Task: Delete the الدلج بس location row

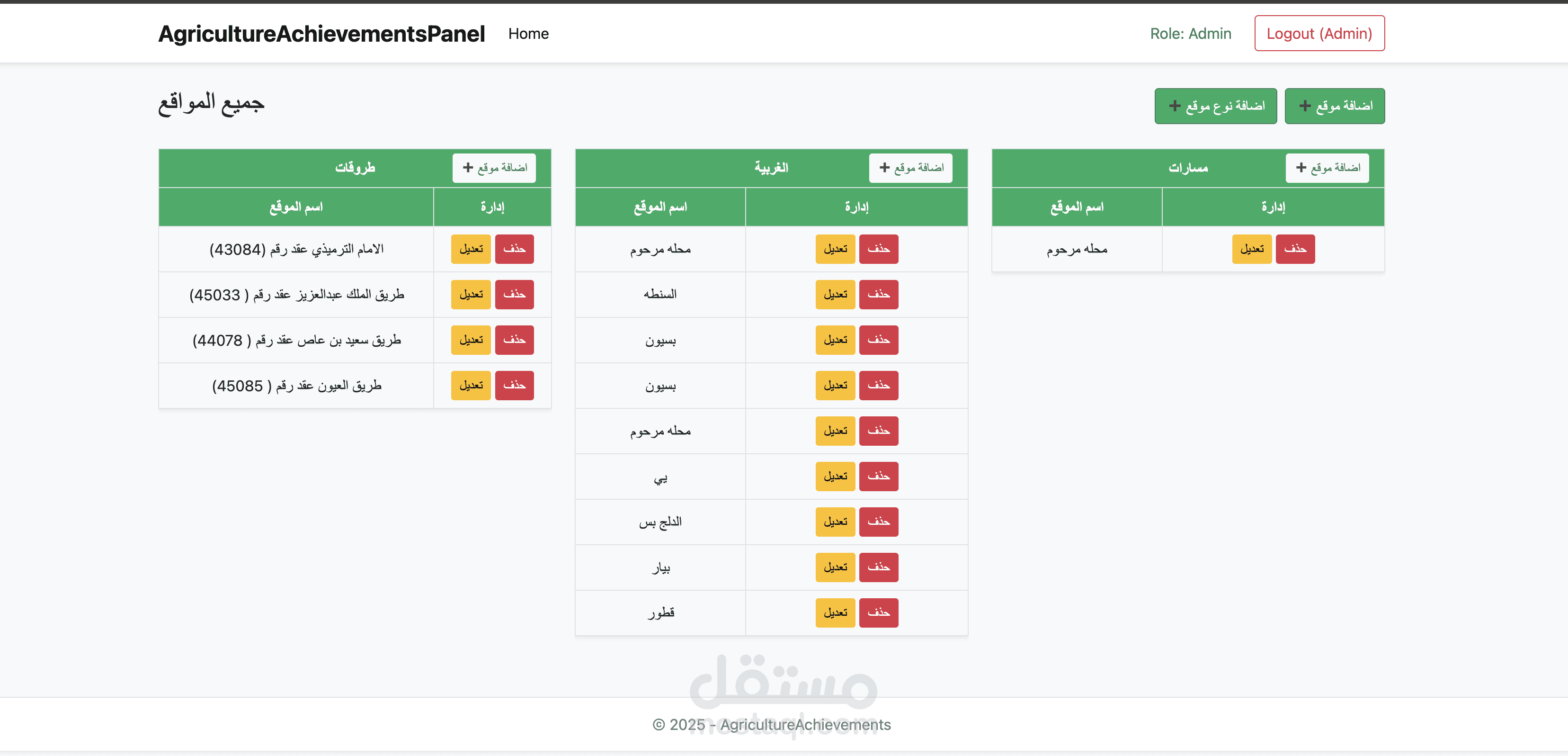Action: [x=878, y=522]
